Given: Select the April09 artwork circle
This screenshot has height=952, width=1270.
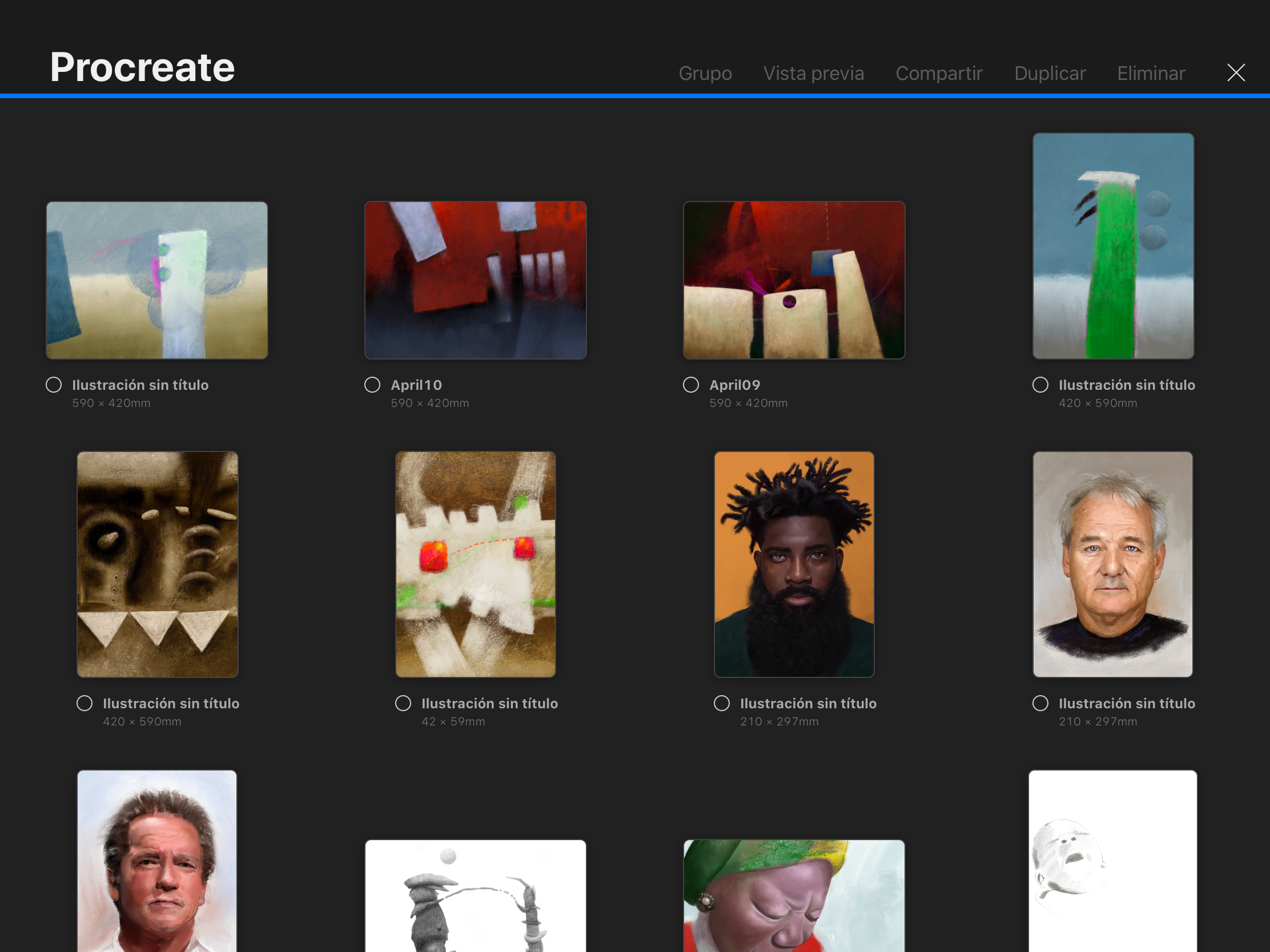Looking at the screenshot, I should [691, 385].
